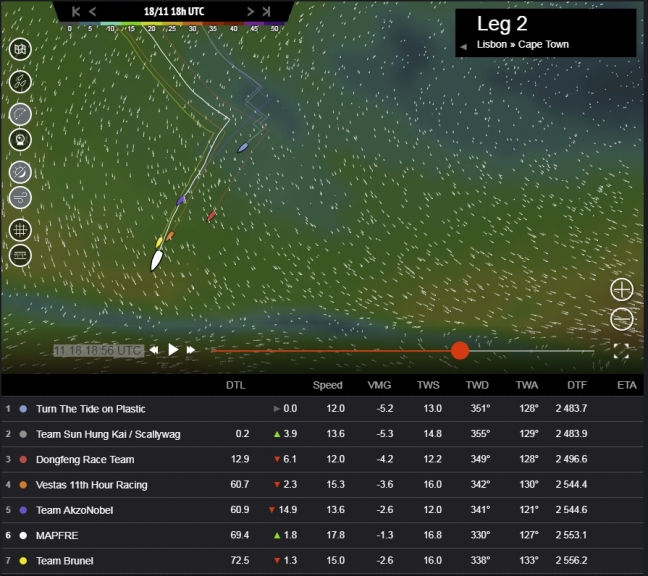
Task: Click purple dot beside Team AkzoNobel
Action: point(23,510)
